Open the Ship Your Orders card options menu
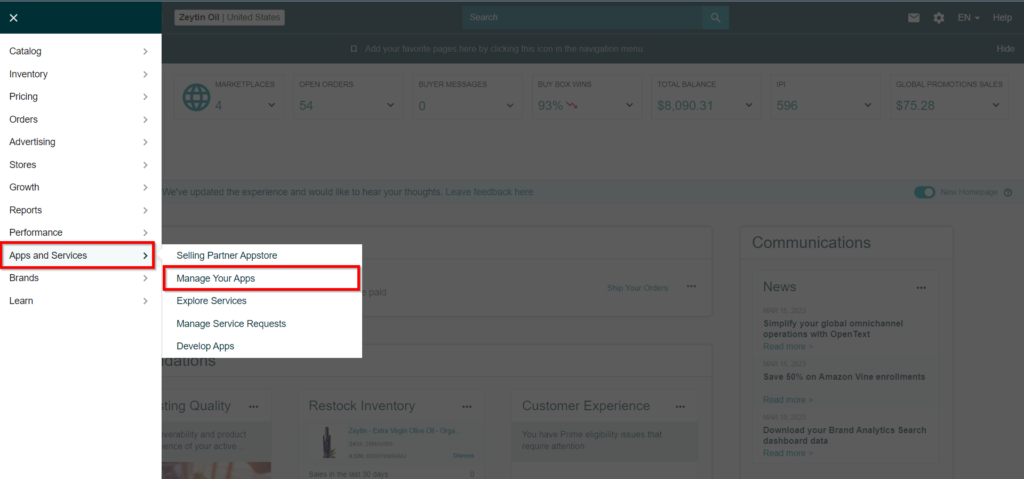This screenshot has height=479, width=1024. [691, 287]
